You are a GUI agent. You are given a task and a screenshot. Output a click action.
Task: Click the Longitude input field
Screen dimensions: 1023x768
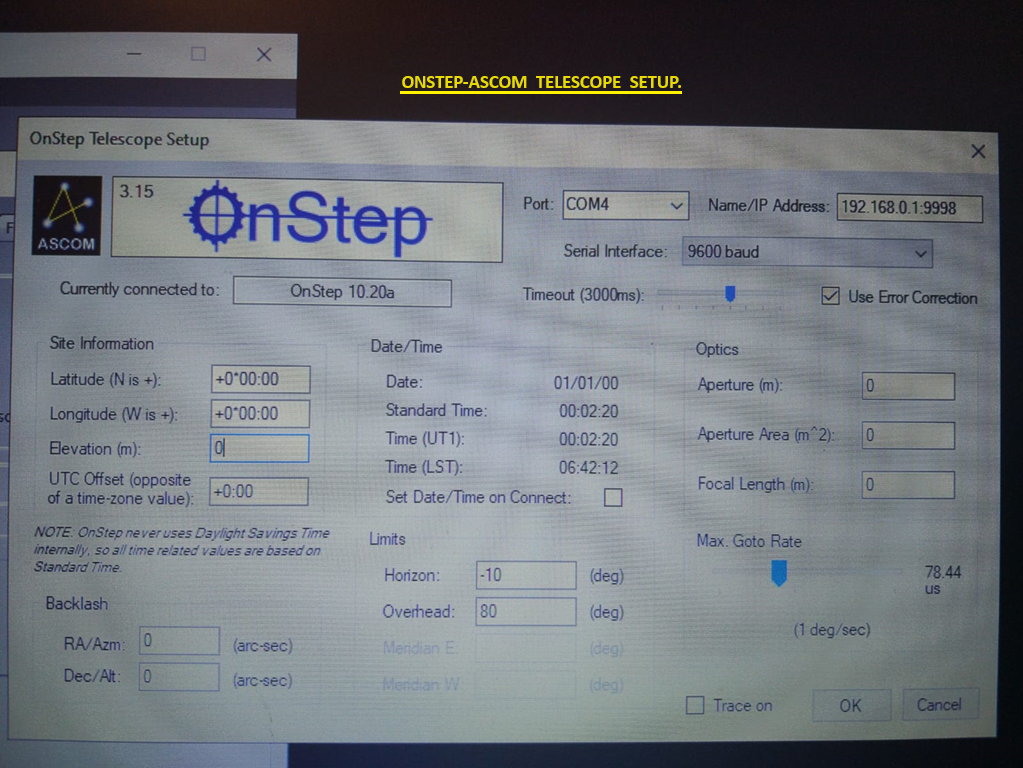coord(260,414)
